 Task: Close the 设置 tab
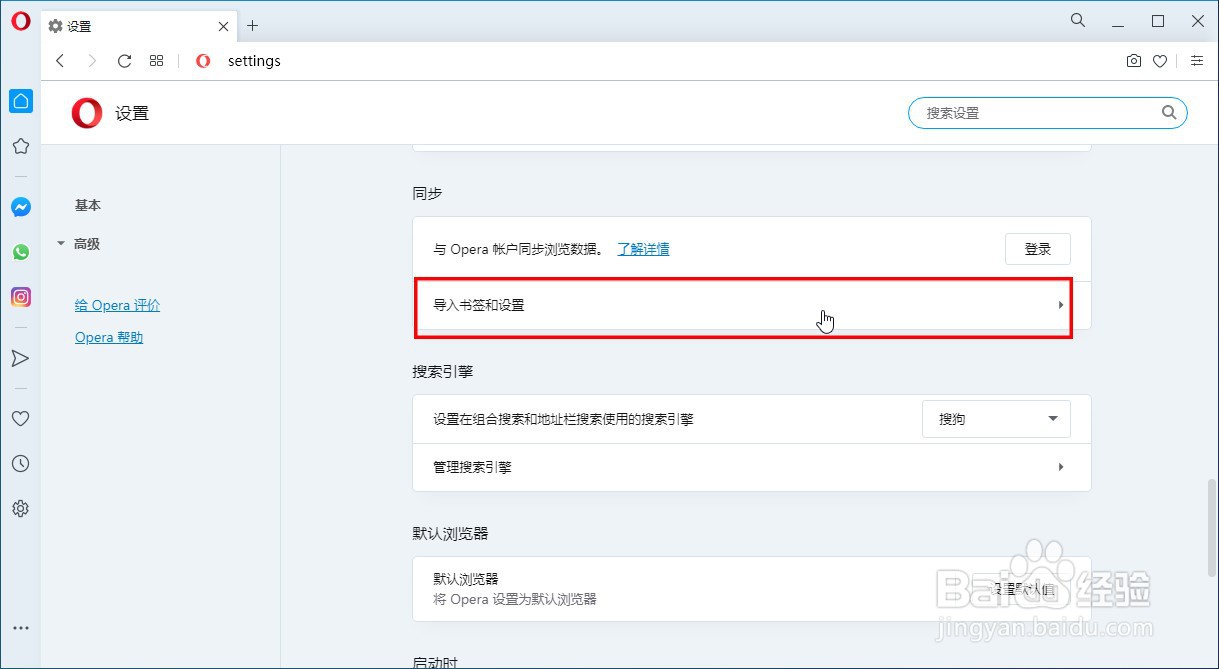tap(224, 26)
